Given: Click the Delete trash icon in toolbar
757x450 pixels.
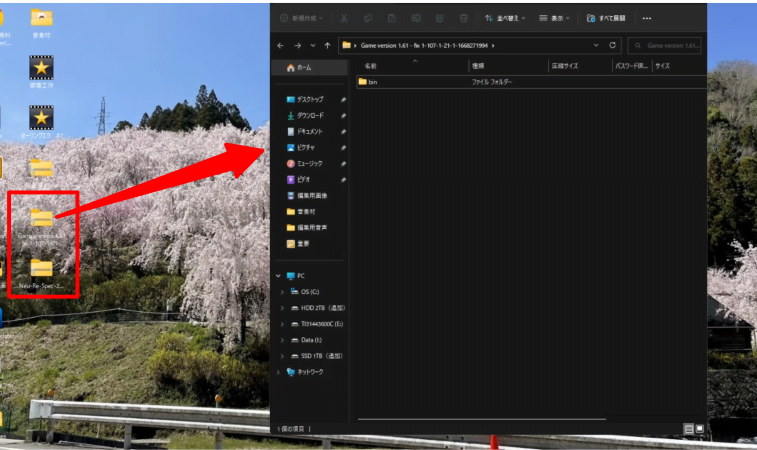Looking at the screenshot, I should (463, 18).
